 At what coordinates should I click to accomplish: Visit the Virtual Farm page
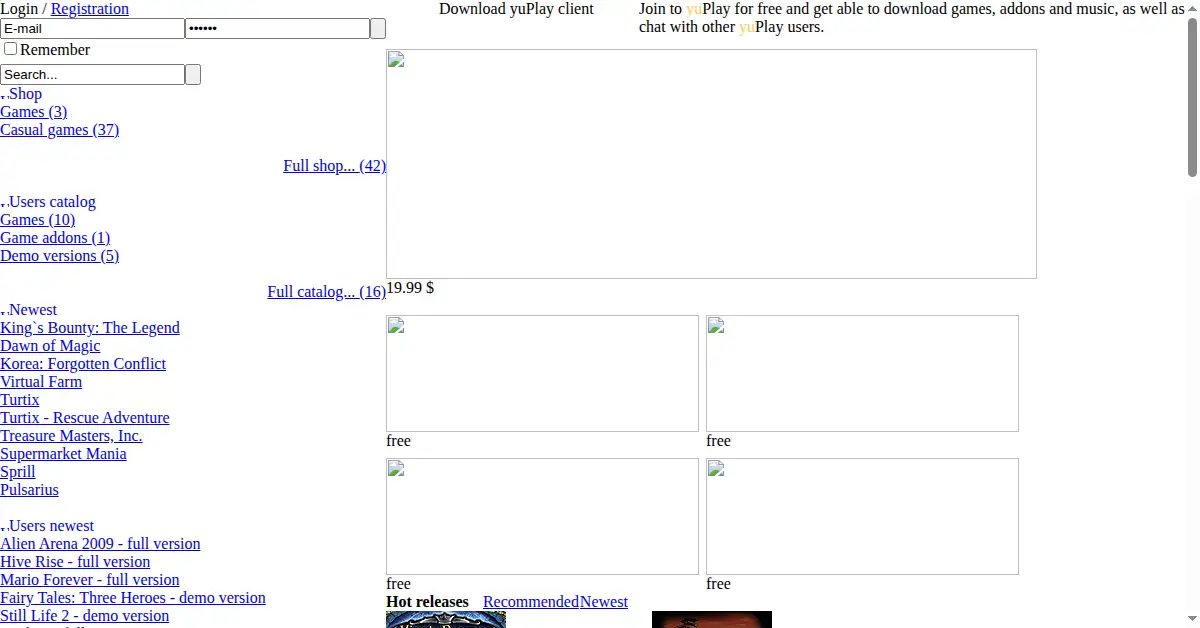point(41,382)
